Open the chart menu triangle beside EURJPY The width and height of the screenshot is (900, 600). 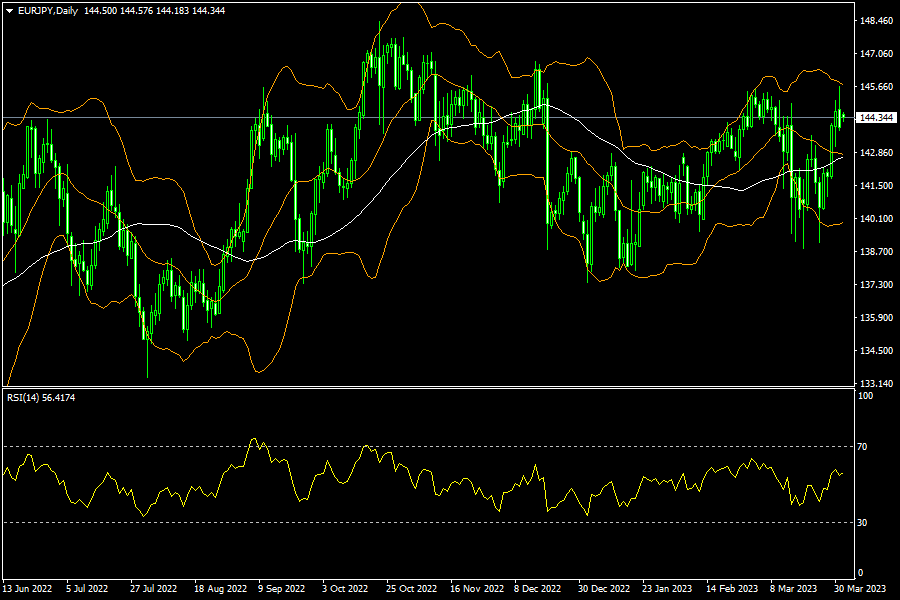(x=9, y=11)
